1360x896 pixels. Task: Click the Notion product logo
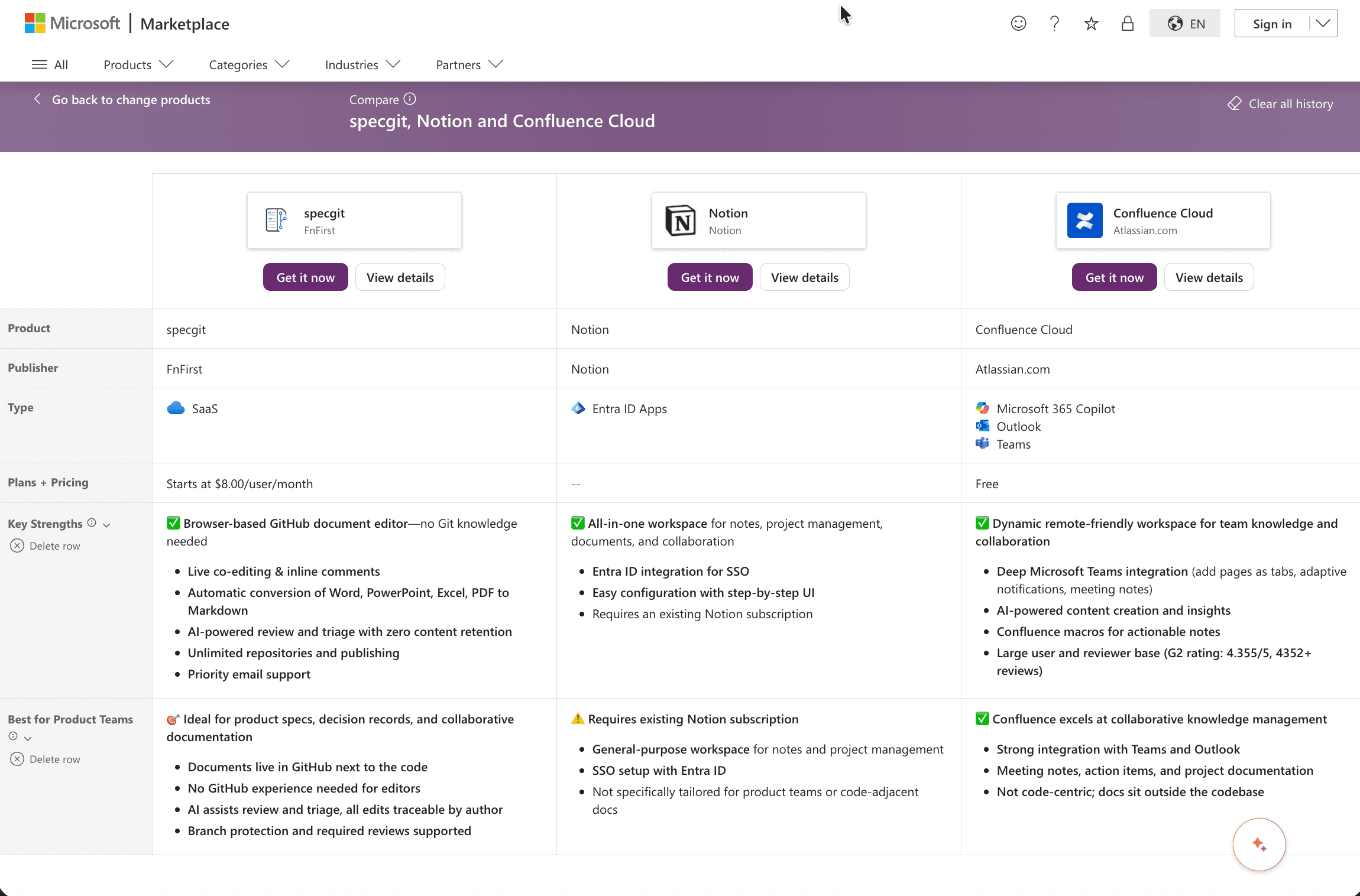tap(680, 220)
